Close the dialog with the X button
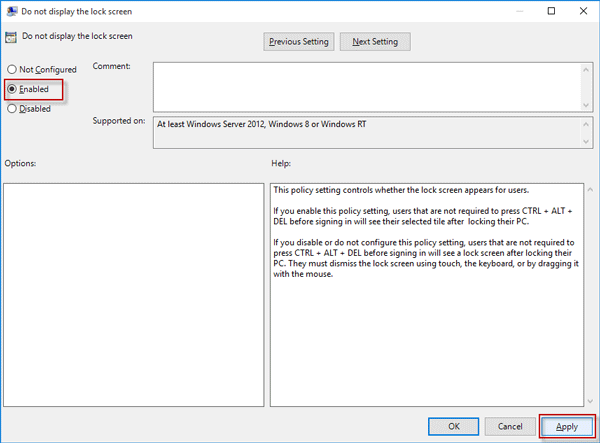This screenshot has width=600, height=443. pyautogui.click(x=581, y=12)
